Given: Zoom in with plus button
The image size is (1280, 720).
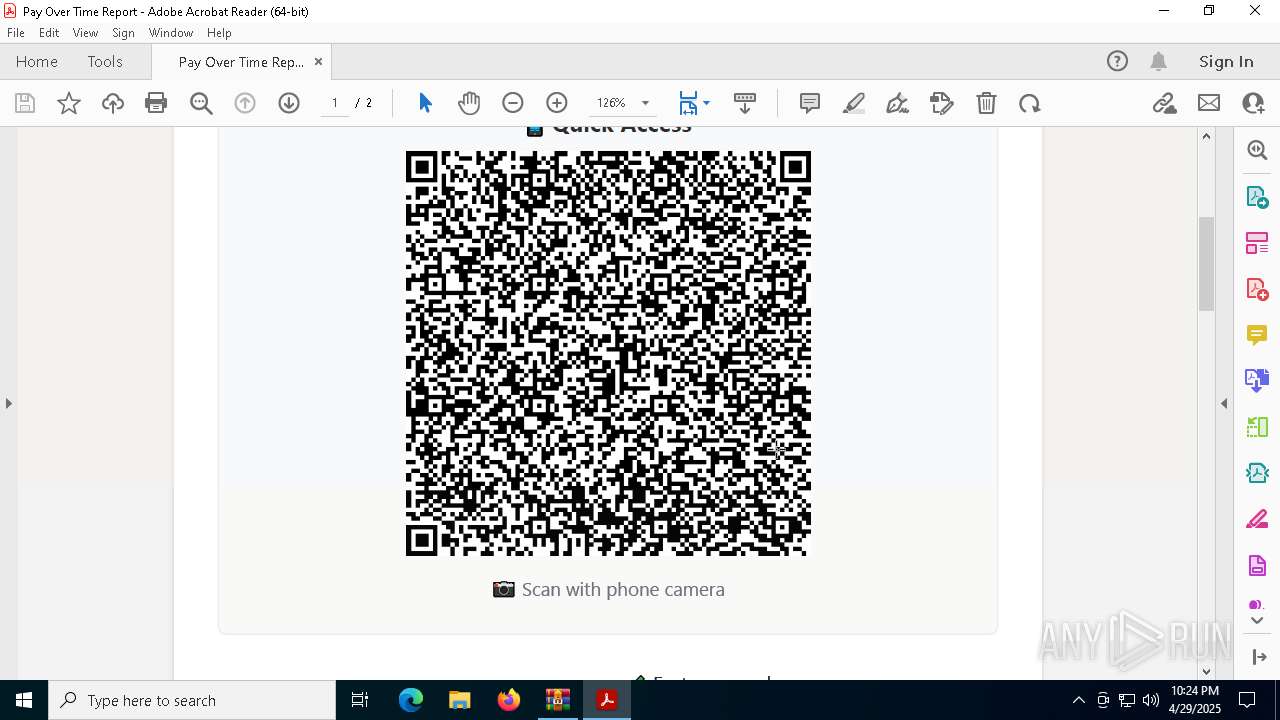Looking at the screenshot, I should click(x=557, y=103).
